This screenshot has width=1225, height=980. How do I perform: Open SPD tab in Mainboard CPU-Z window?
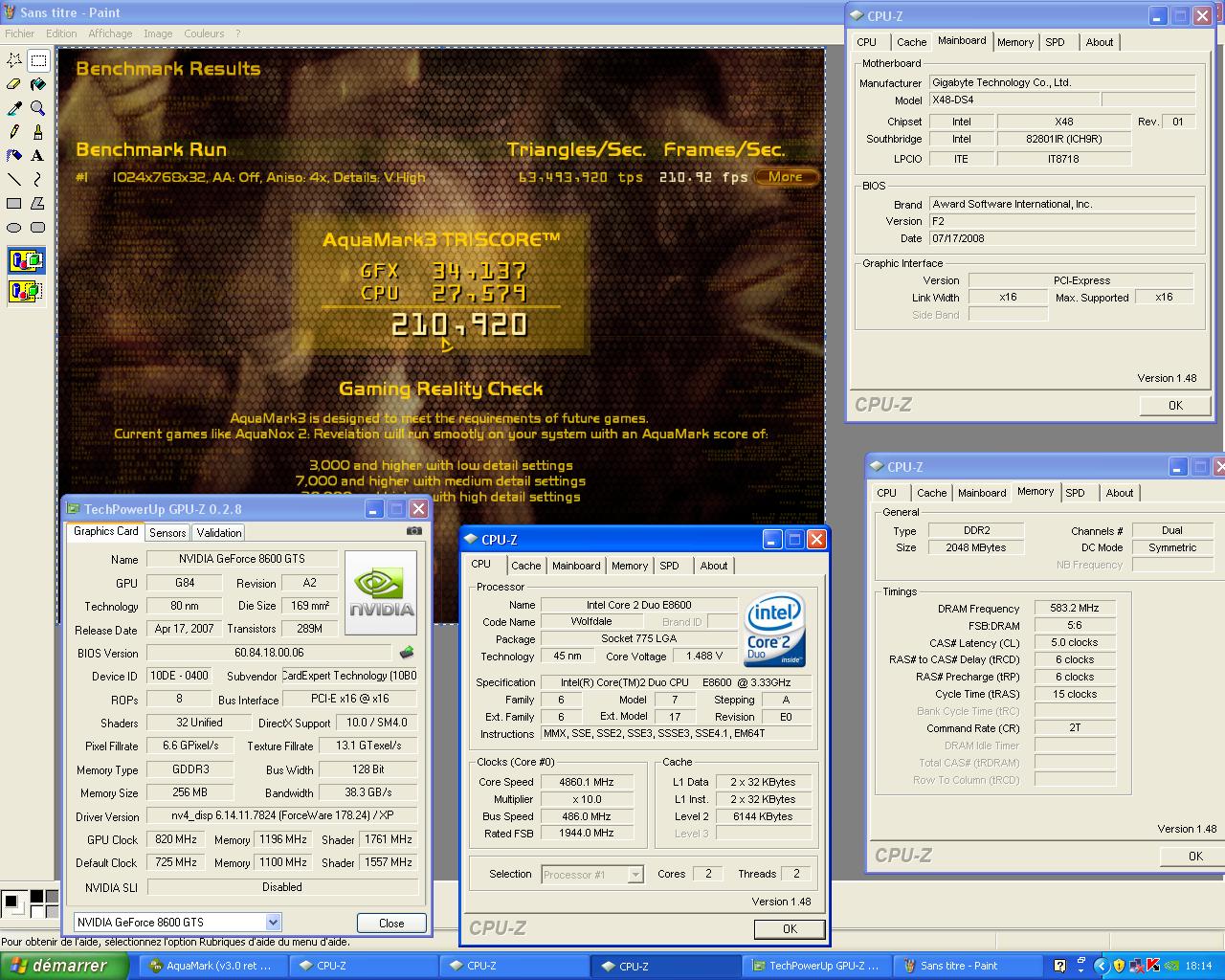[1055, 42]
